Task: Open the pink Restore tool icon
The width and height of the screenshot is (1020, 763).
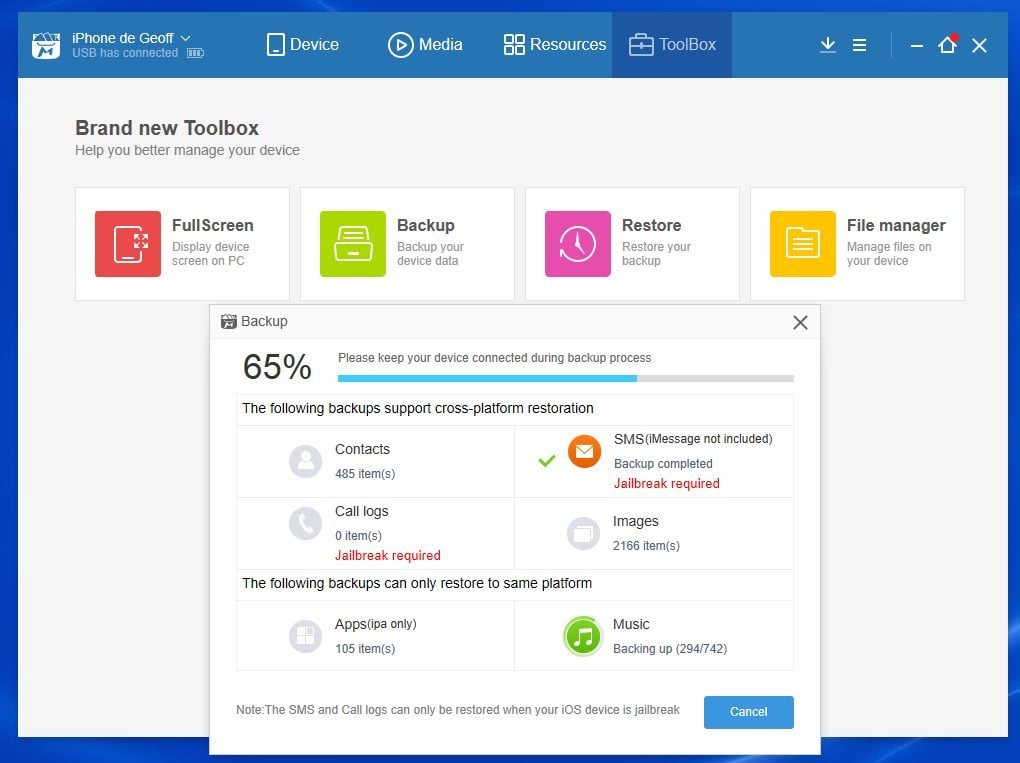Action: [x=578, y=243]
